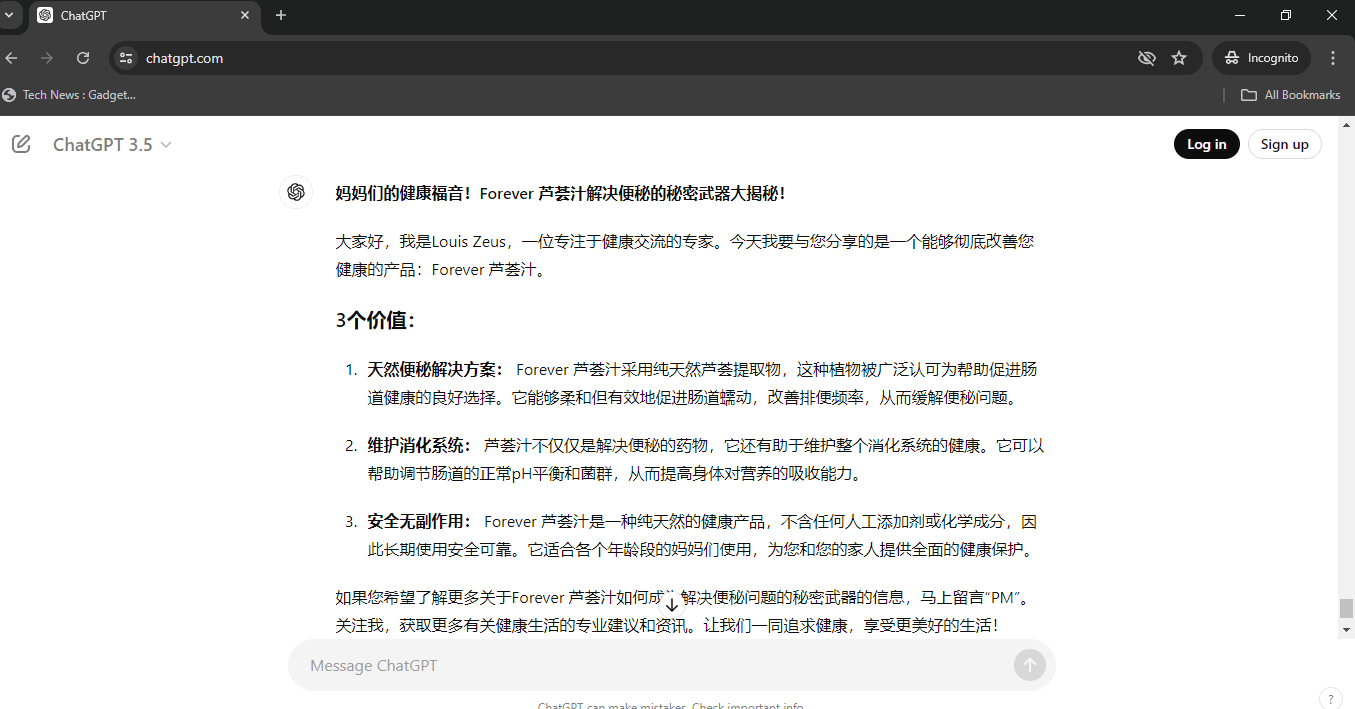The width and height of the screenshot is (1355, 709).
Task: Open the site information icon in address bar
Action: (x=126, y=58)
